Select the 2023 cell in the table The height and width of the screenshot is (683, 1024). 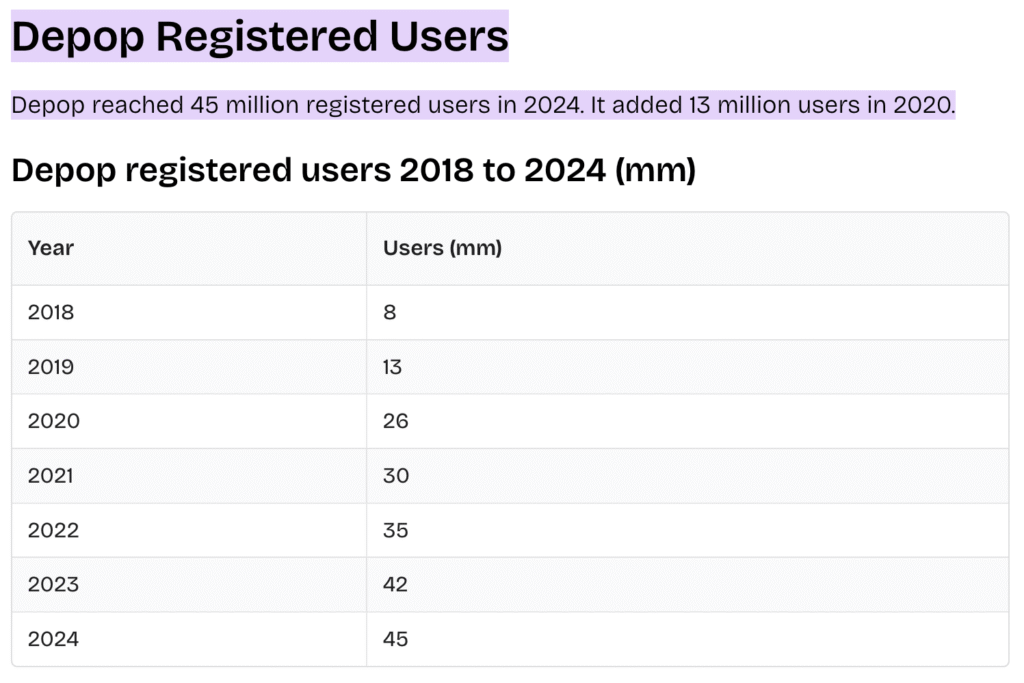tap(53, 584)
